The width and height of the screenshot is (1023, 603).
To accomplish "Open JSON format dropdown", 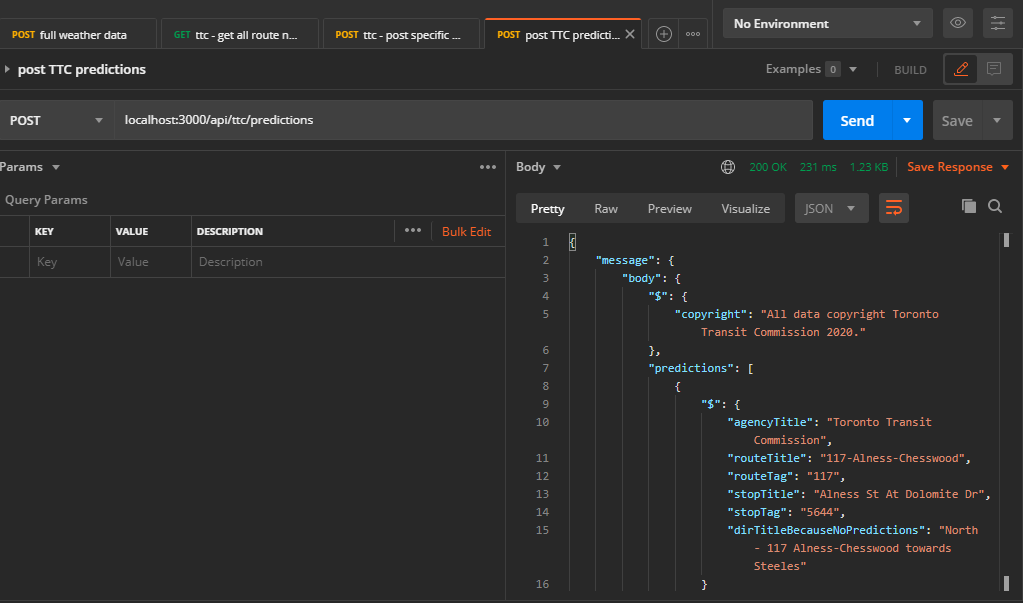I will pos(831,208).
